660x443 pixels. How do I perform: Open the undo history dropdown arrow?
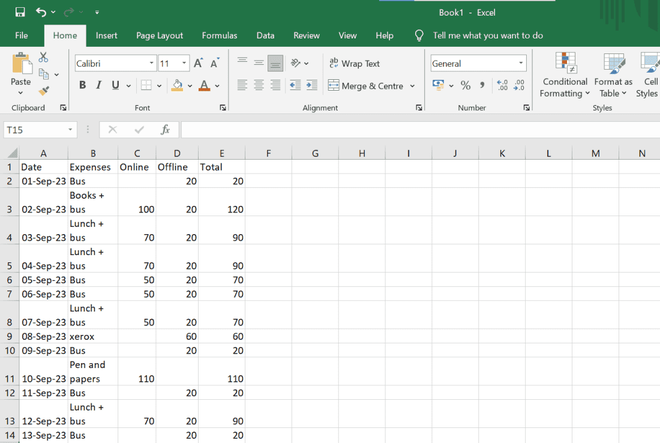(53, 12)
